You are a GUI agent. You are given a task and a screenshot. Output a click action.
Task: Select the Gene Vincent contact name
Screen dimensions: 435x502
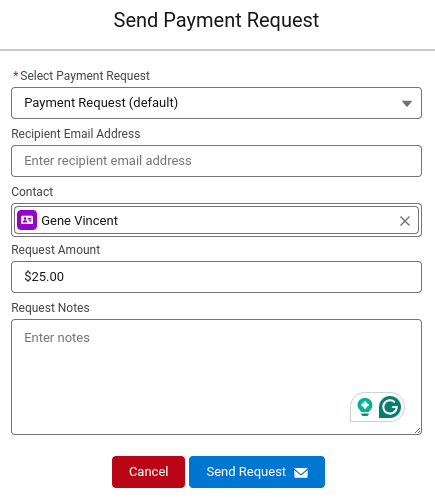pos(79,221)
